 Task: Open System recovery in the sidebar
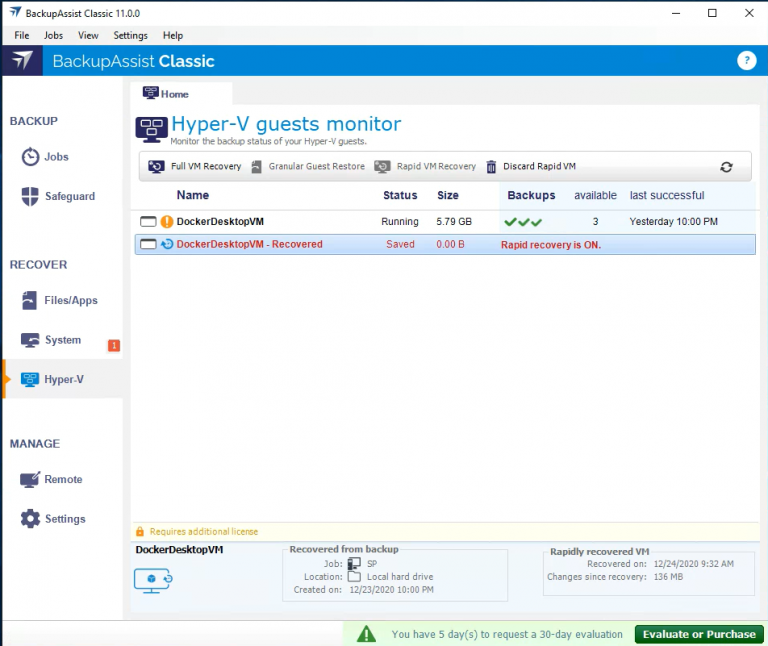pyautogui.click(x=62, y=340)
